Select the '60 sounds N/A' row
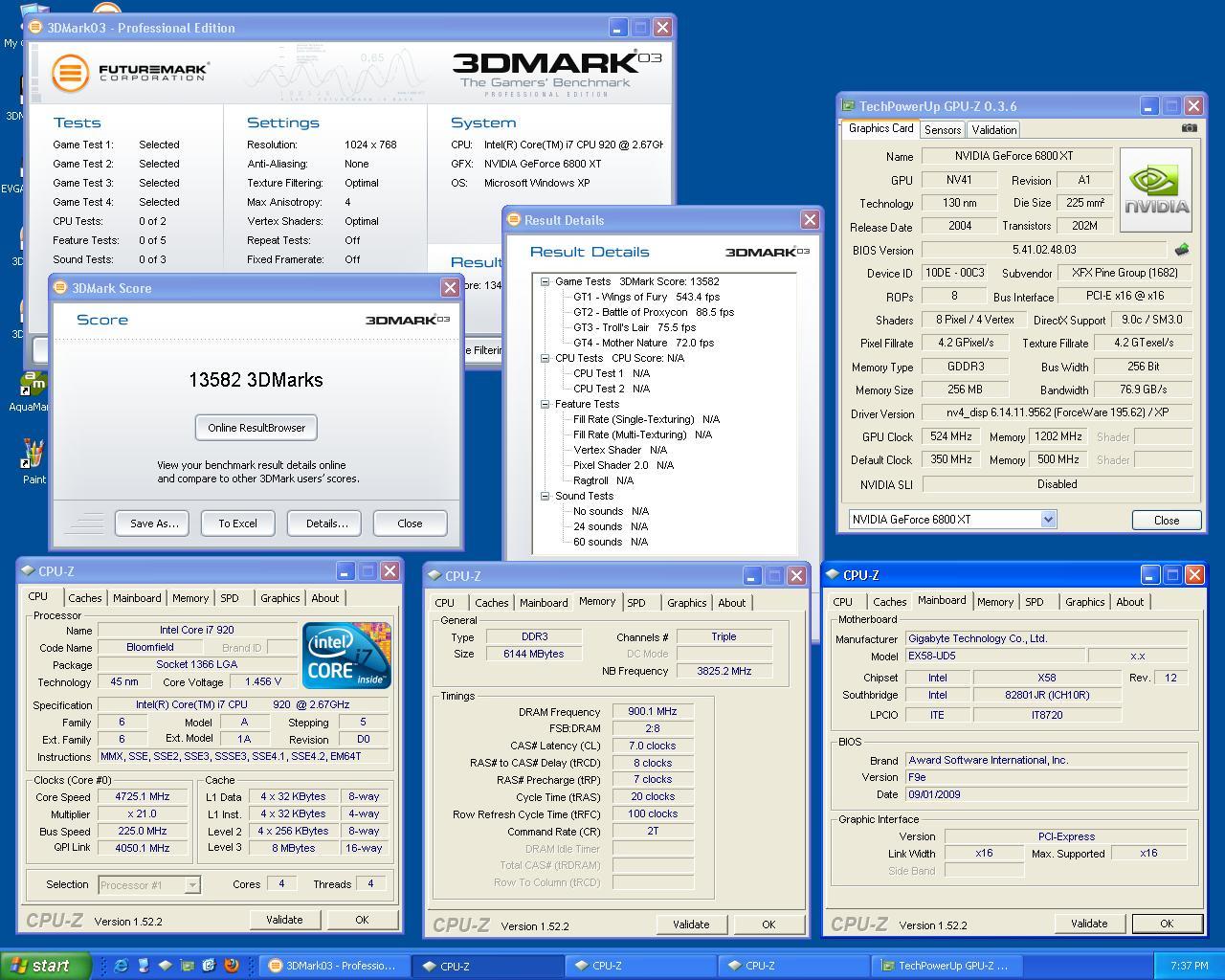The height and width of the screenshot is (980, 1225). click(x=611, y=542)
